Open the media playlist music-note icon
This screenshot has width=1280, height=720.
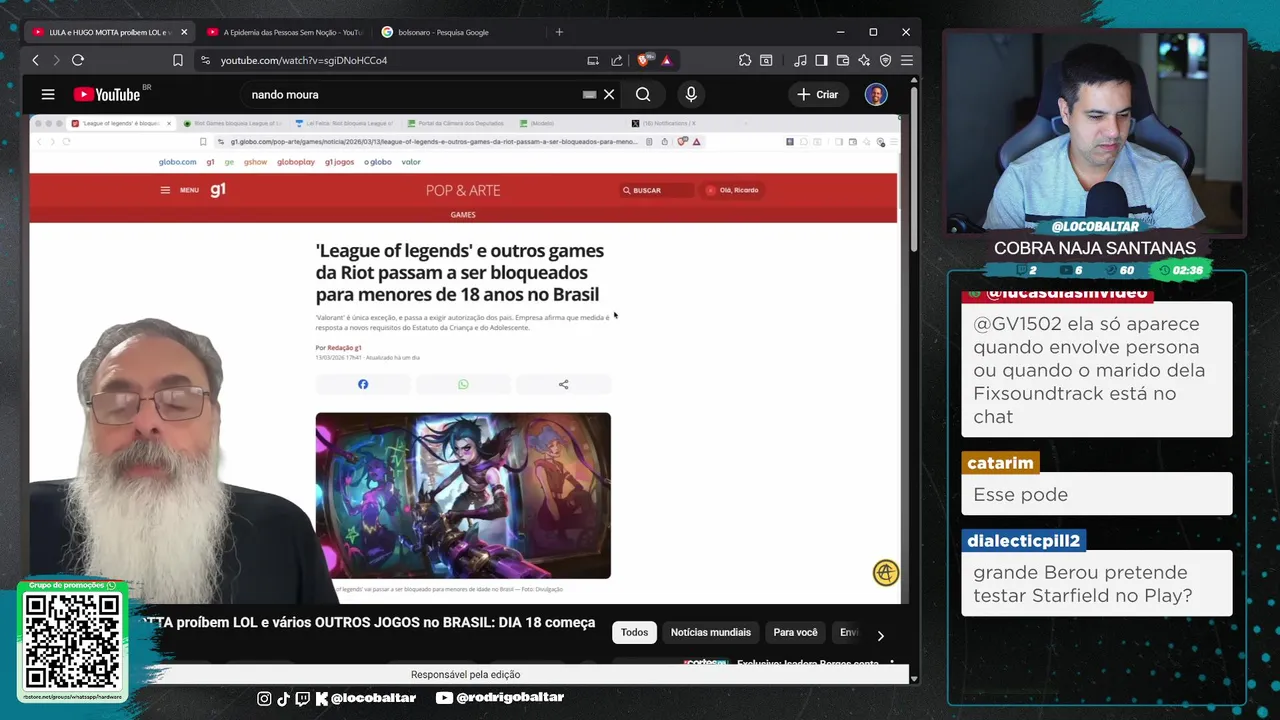click(x=800, y=60)
